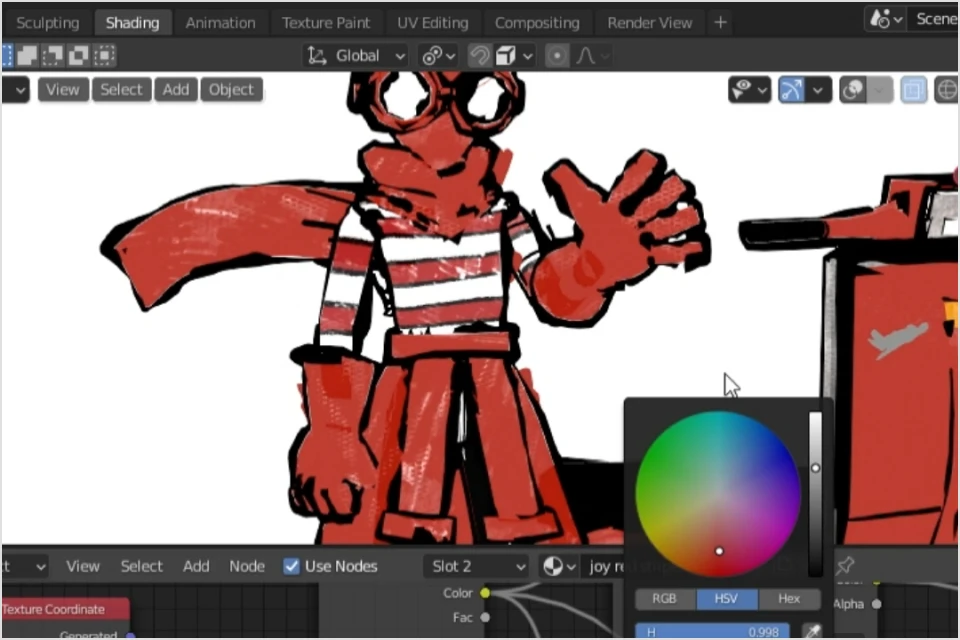Open the node editor type dropdown left of View

pyautogui.click(x=24, y=567)
